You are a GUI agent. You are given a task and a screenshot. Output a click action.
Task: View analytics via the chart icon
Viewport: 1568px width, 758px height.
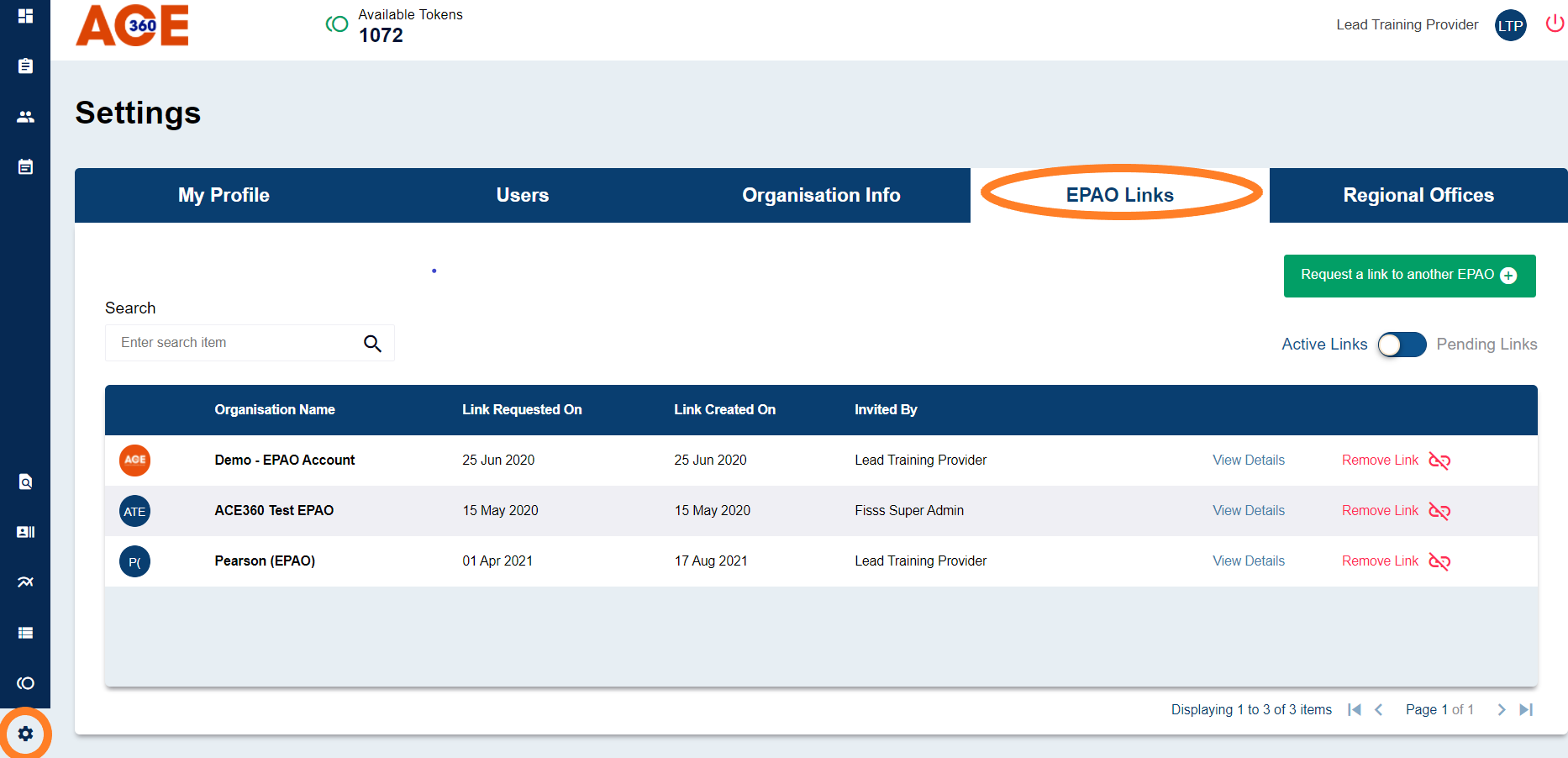pyautogui.click(x=24, y=582)
